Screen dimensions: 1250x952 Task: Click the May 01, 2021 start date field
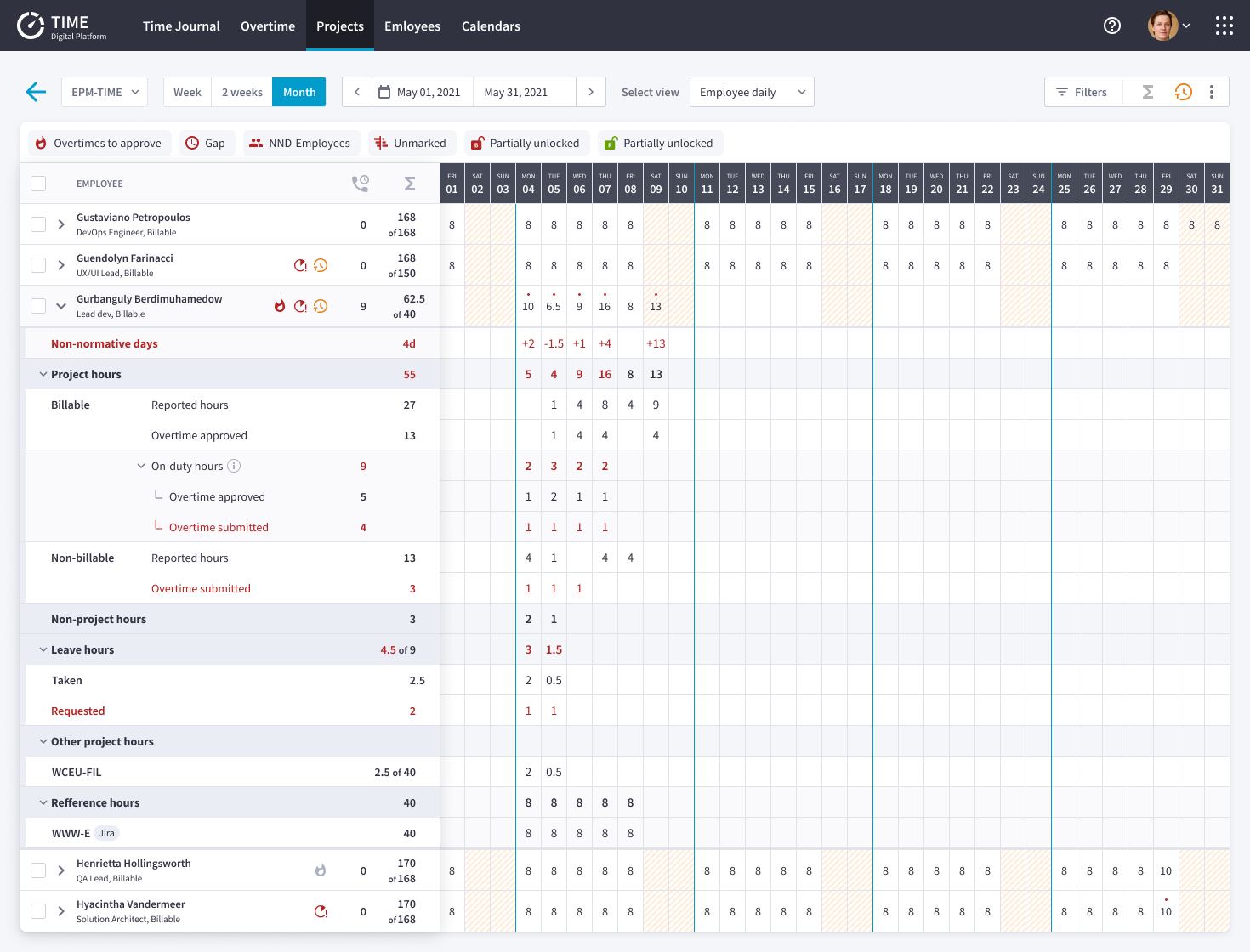(x=423, y=92)
